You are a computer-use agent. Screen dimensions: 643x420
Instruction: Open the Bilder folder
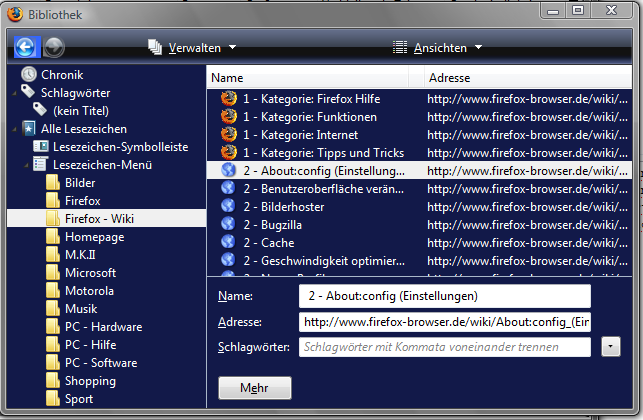pyautogui.click(x=80, y=183)
